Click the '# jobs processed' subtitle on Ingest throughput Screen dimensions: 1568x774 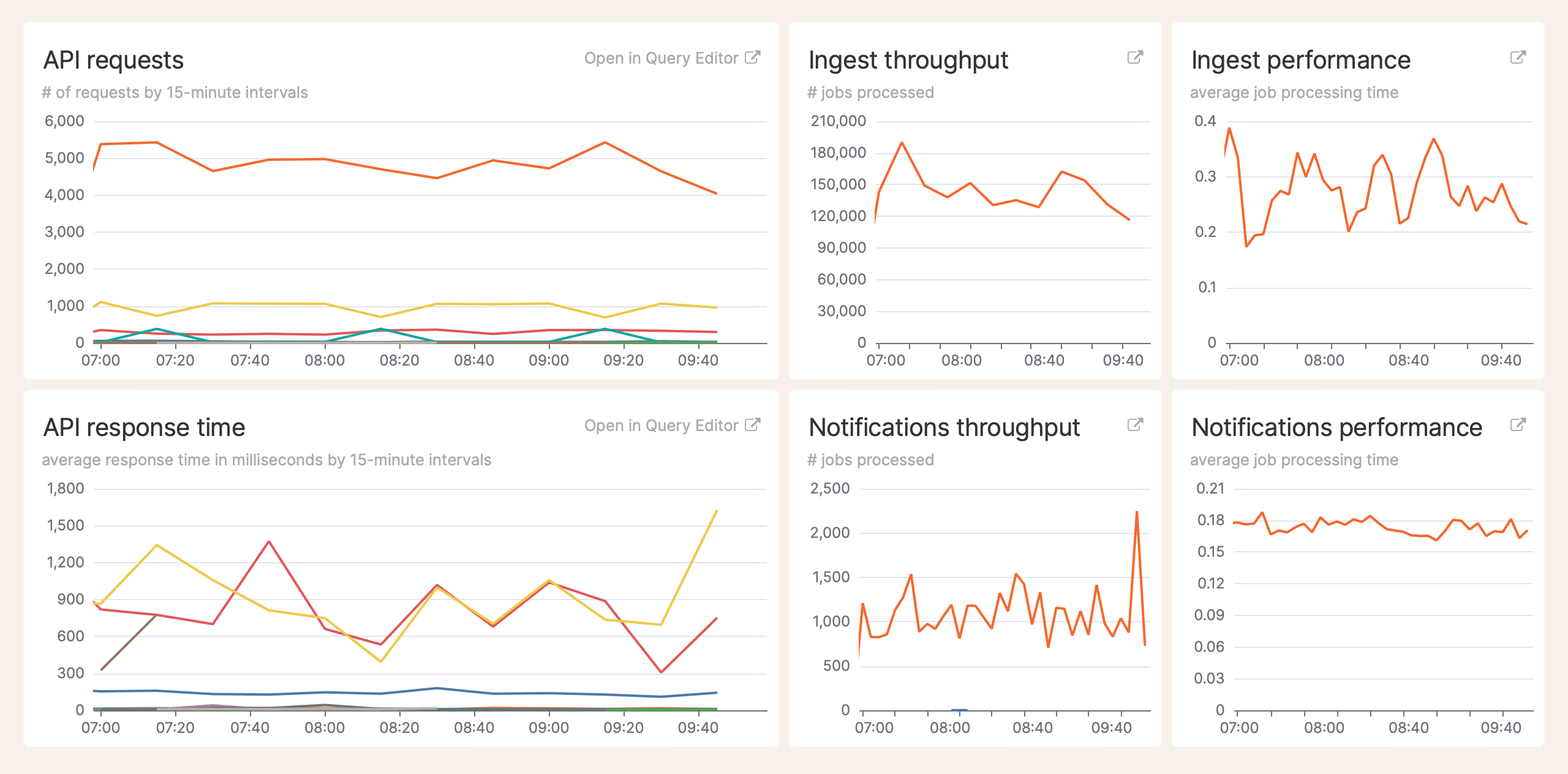pyautogui.click(x=870, y=92)
